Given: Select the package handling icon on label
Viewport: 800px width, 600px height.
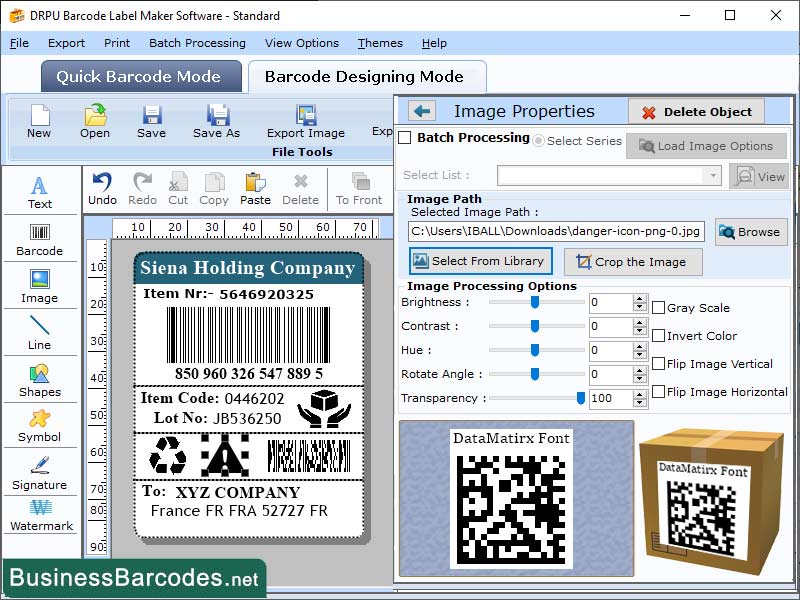Looking at the screenshot, I should tap(324, 408).
